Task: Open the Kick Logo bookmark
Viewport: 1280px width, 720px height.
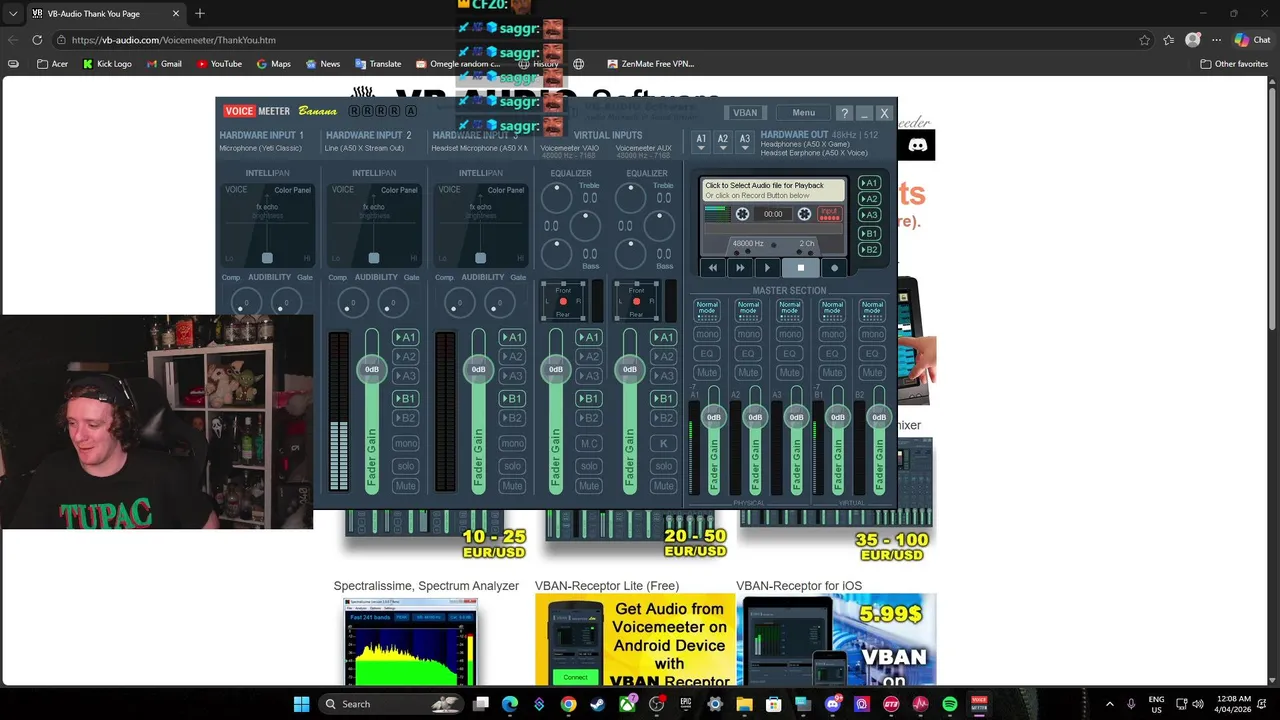Action: (x=107, y=64)
